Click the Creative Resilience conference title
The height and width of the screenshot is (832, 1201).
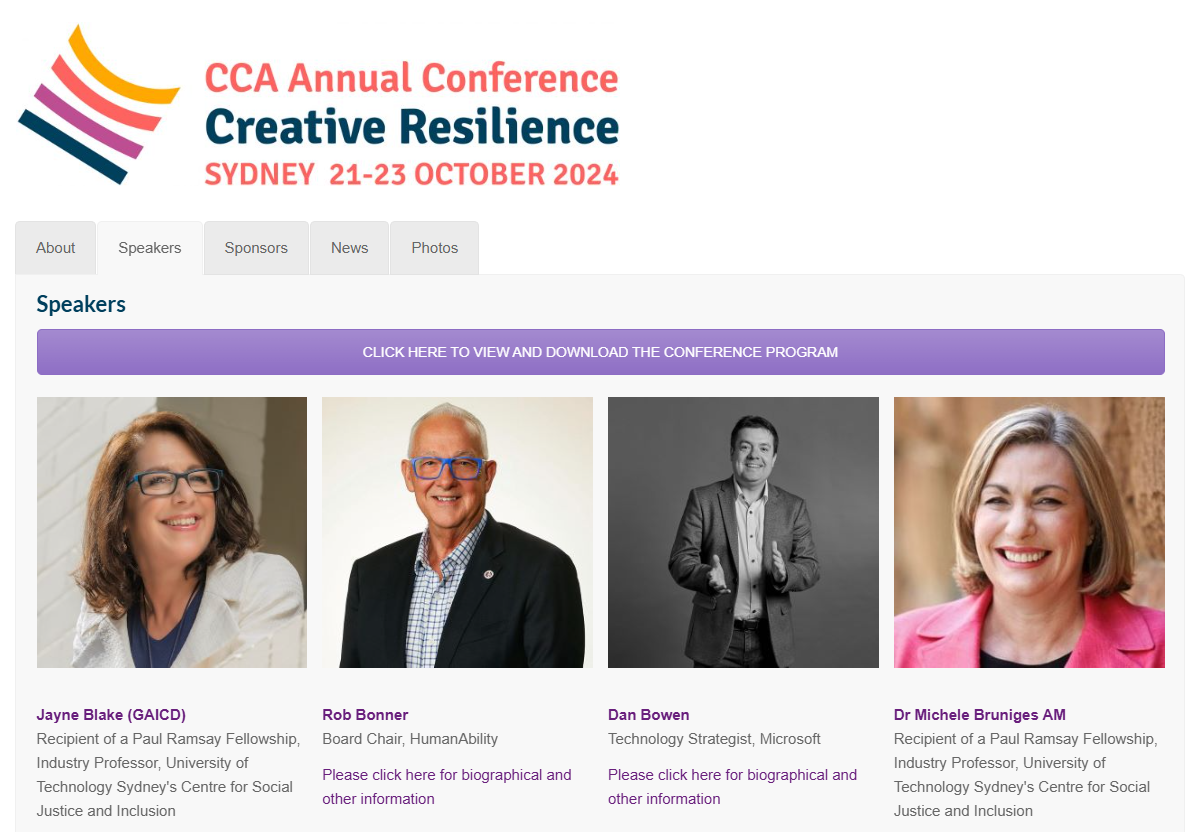click(x=412, y=127)
